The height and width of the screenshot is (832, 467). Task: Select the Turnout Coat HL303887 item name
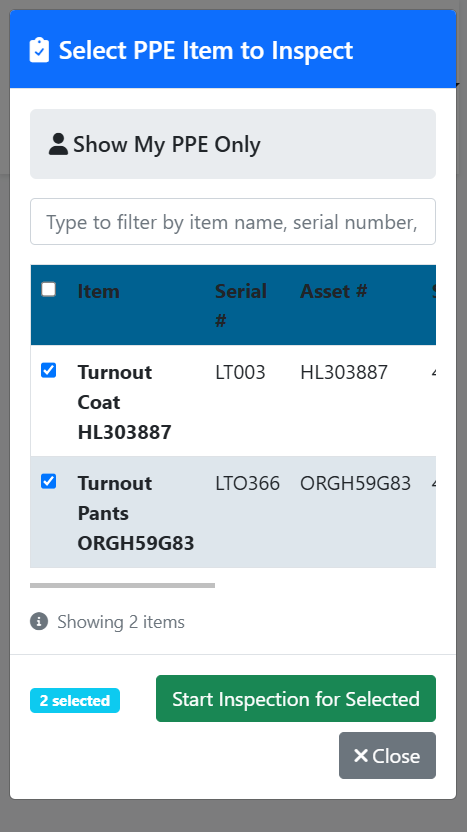tap(125, 402)
